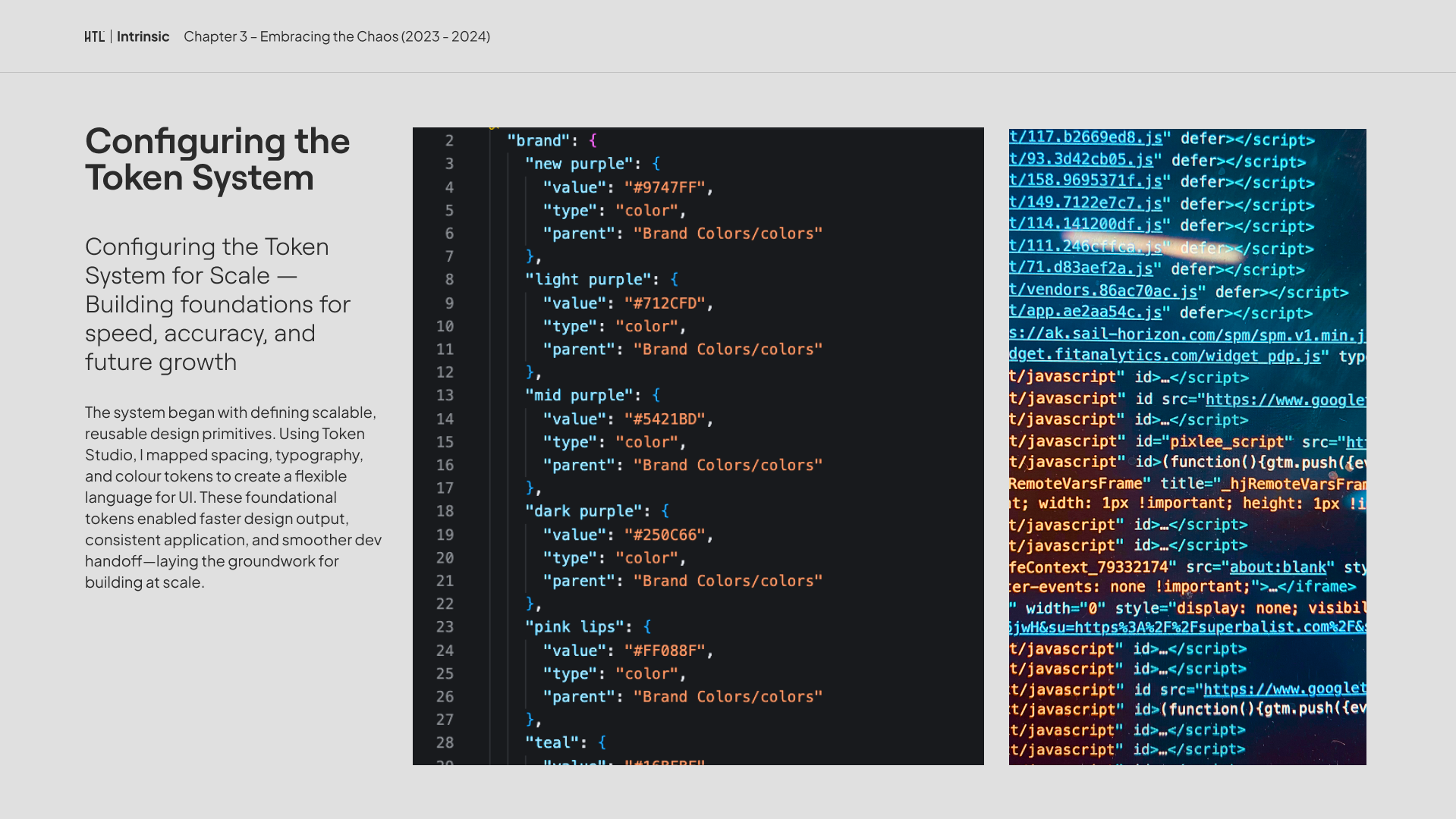Click the about:blank link in the source image
Image resolution: width=1456 pixels, height=819 pixels.
tap(1278, 567)
